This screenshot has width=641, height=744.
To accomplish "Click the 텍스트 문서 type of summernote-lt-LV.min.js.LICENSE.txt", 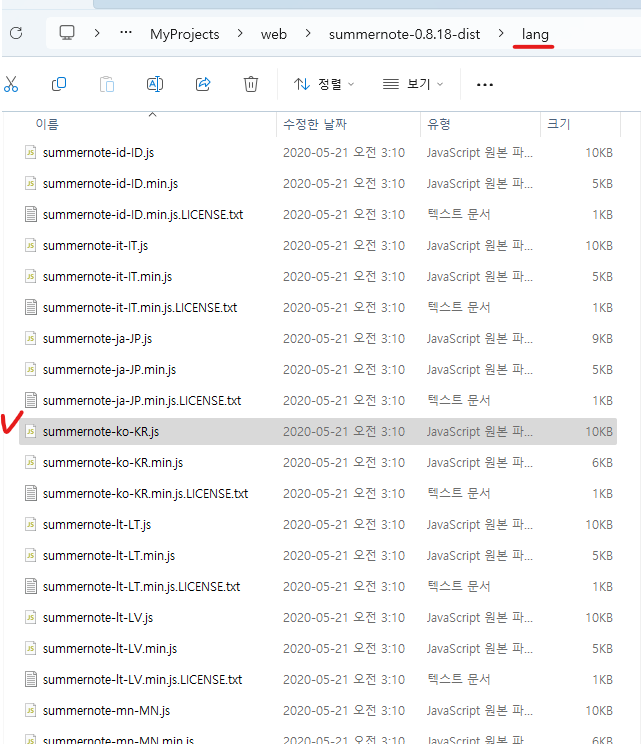I will 458,679.
